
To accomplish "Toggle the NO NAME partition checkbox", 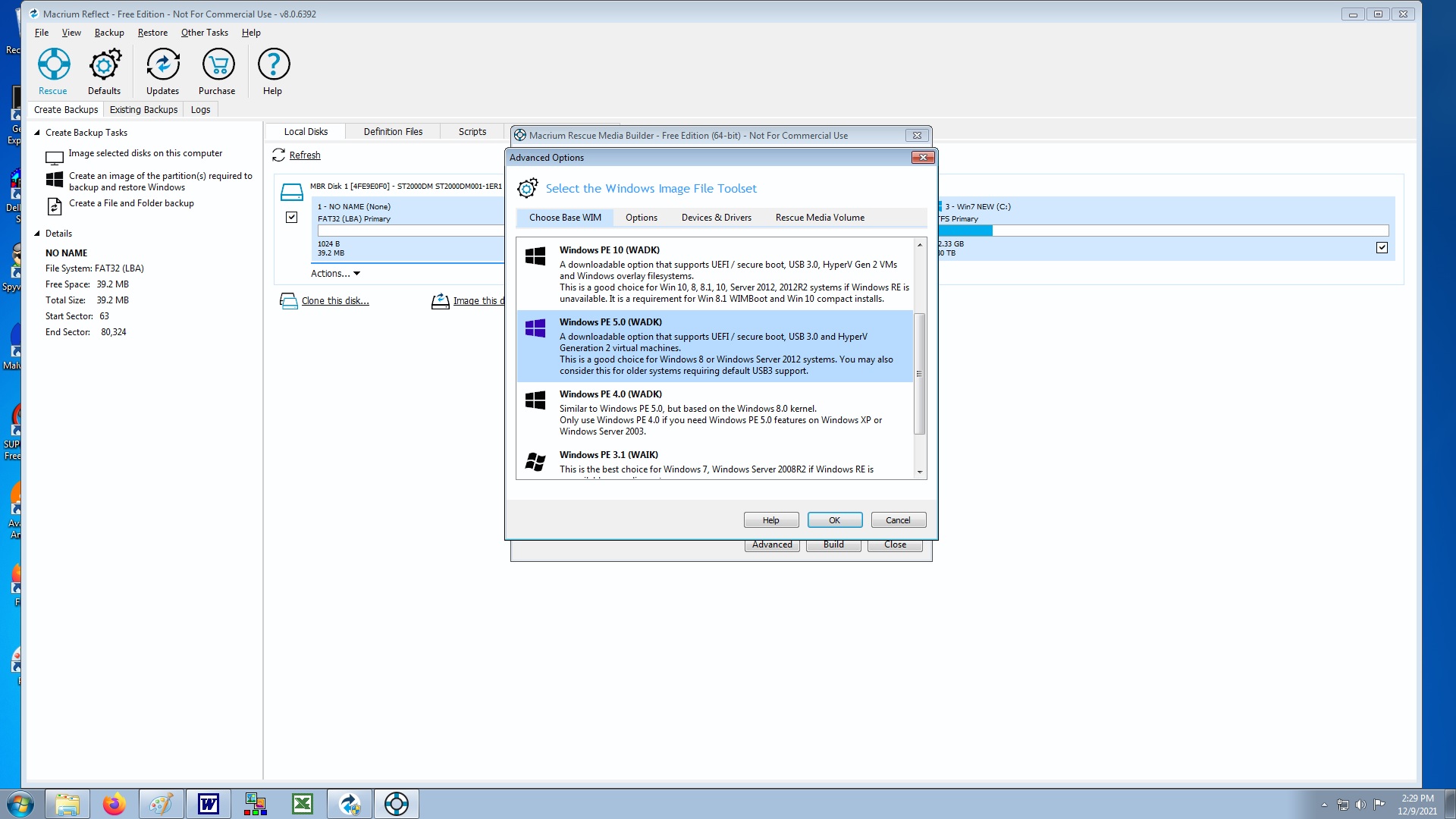I will [291, 218].
